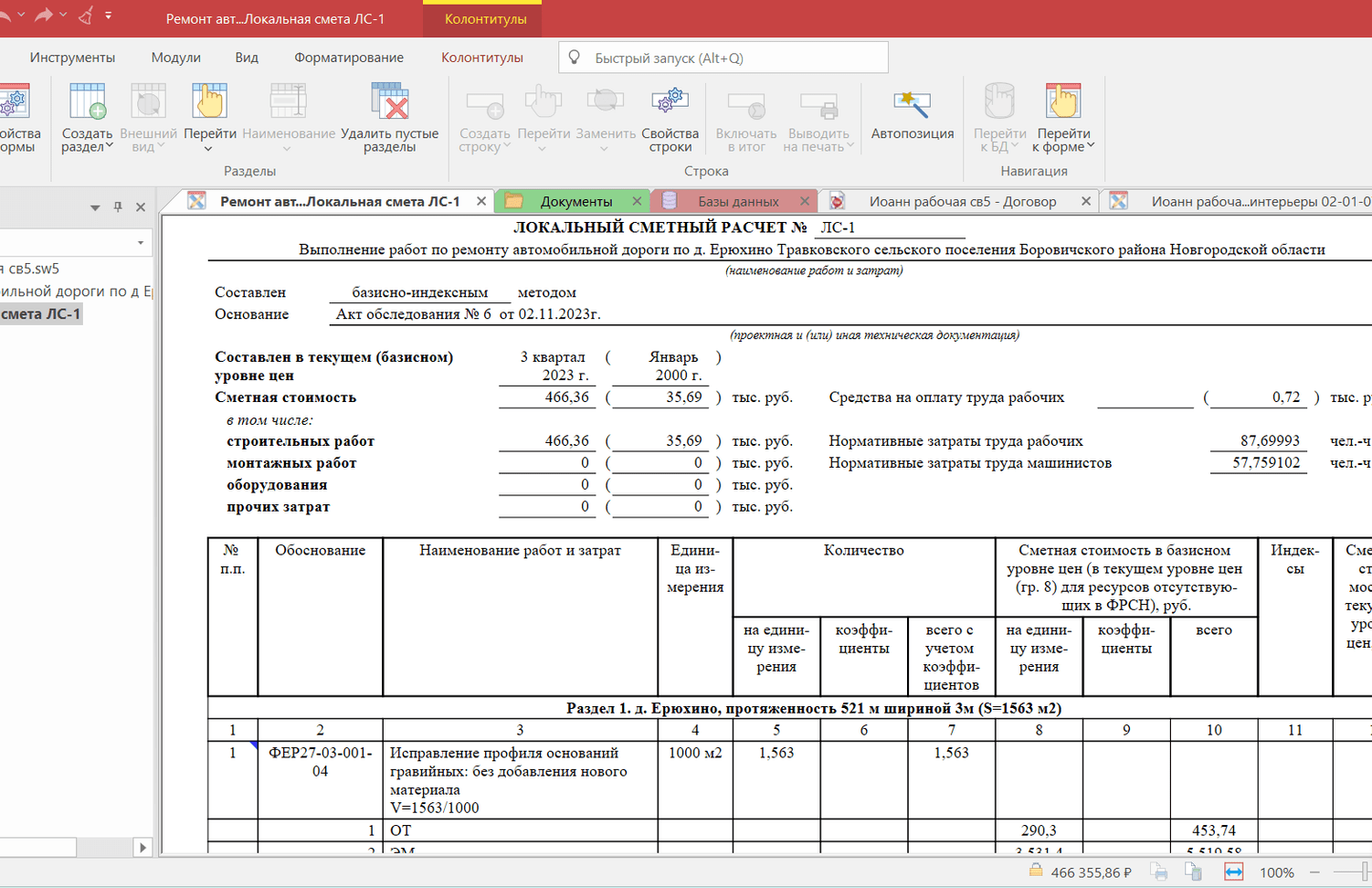The height and width of the screenshot is (888, 1372).
Task: Close Ремонт авт...Локальная смета ЛС-1 tab
Action: tap(481, 201)
